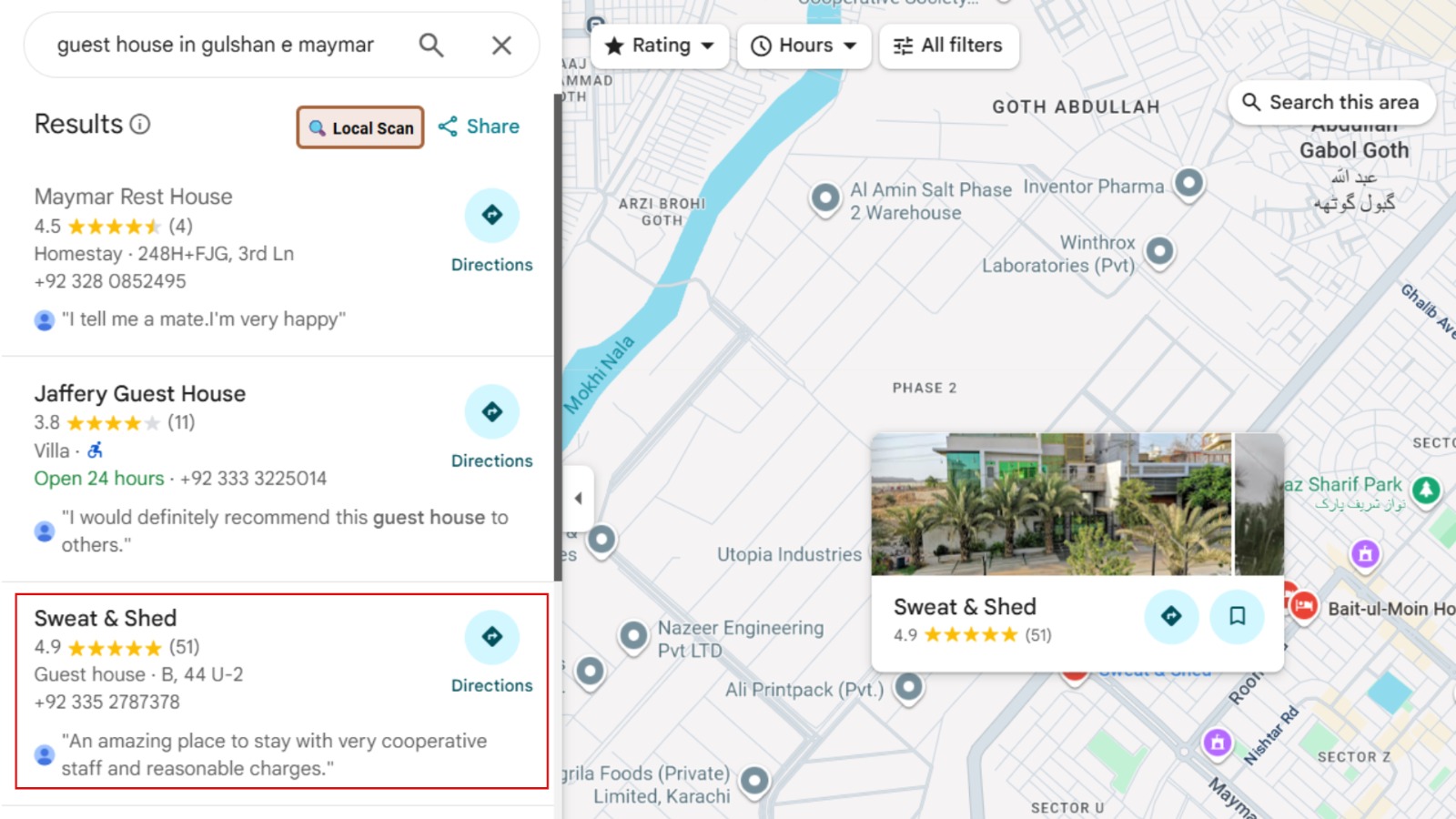
Task: Share the results list
Action: coord(479,126)
